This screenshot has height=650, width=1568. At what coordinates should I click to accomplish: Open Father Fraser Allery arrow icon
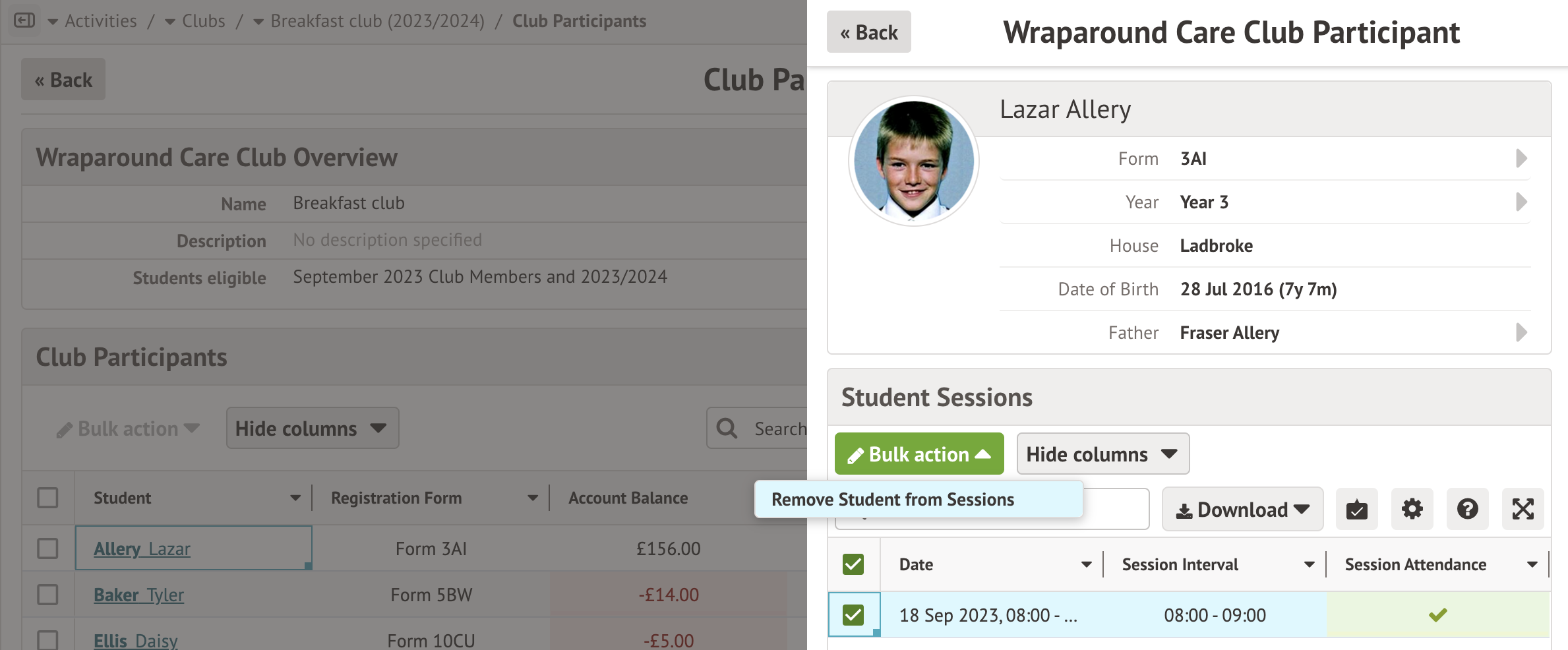(x=1521, y=332)
